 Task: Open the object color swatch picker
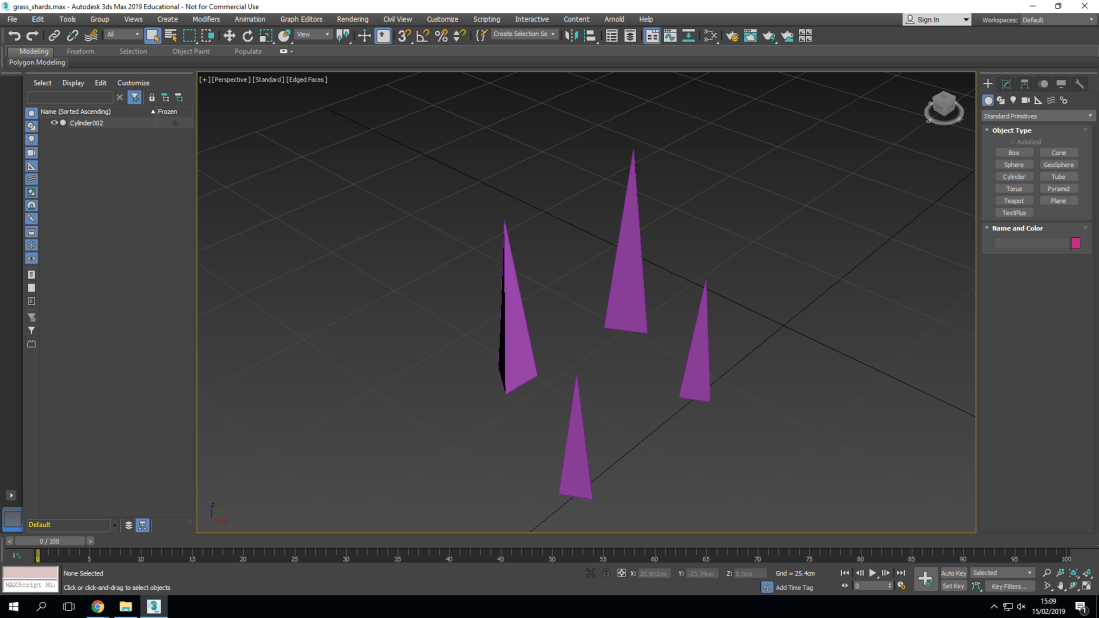[x=1075, y=242]
